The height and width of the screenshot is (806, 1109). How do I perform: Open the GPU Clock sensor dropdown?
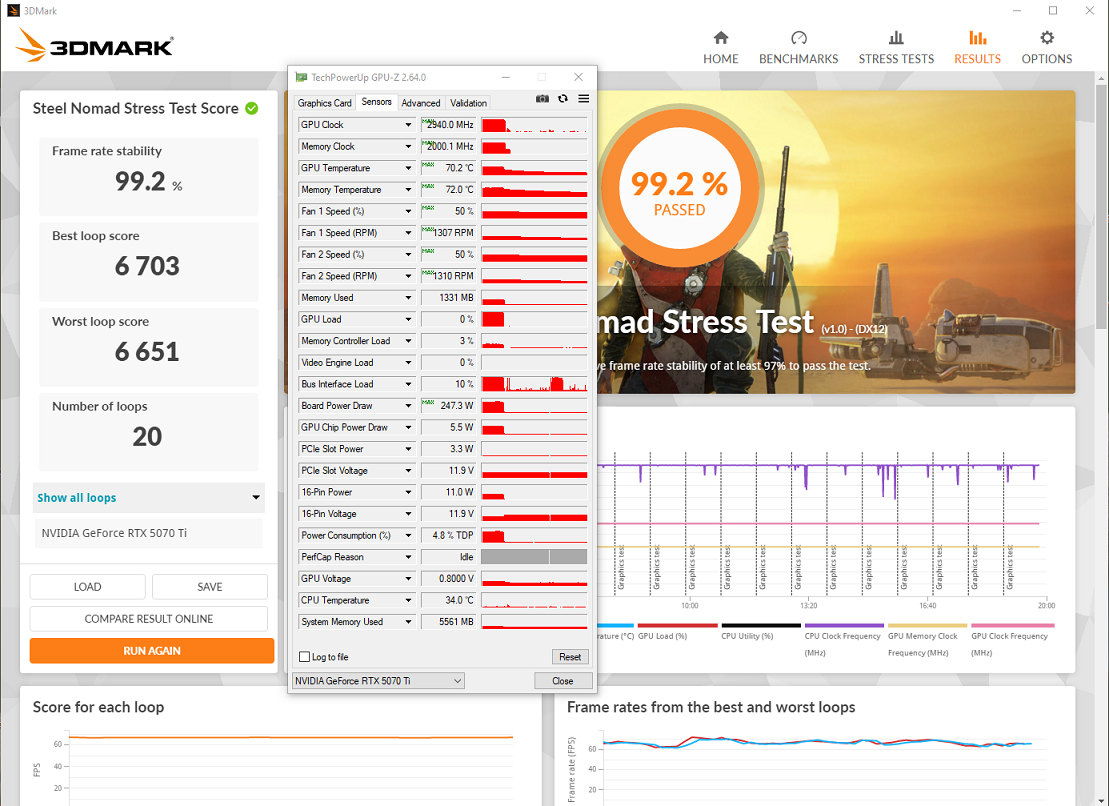408,125
